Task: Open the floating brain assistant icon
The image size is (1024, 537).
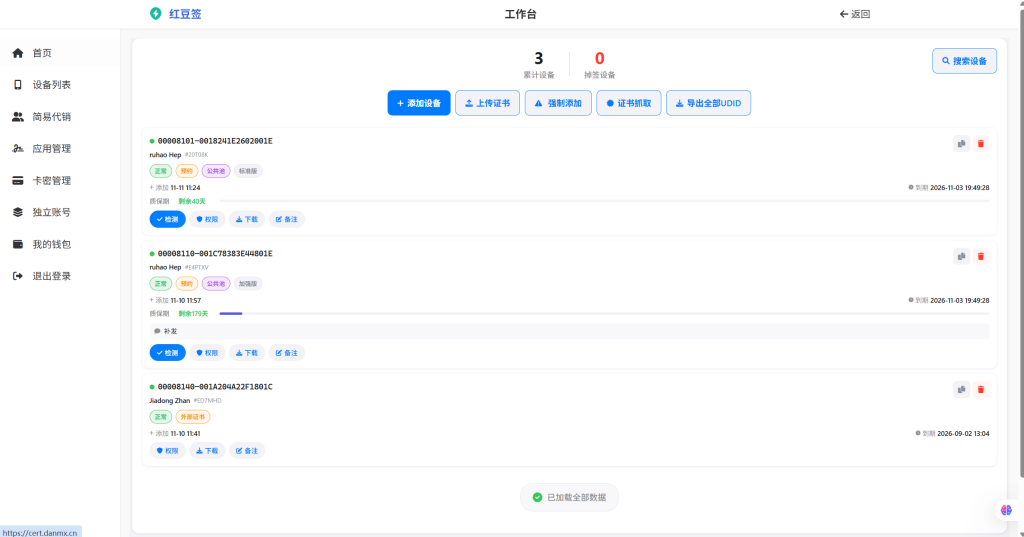Action: pyautogui.click(x=1006, y=510)
